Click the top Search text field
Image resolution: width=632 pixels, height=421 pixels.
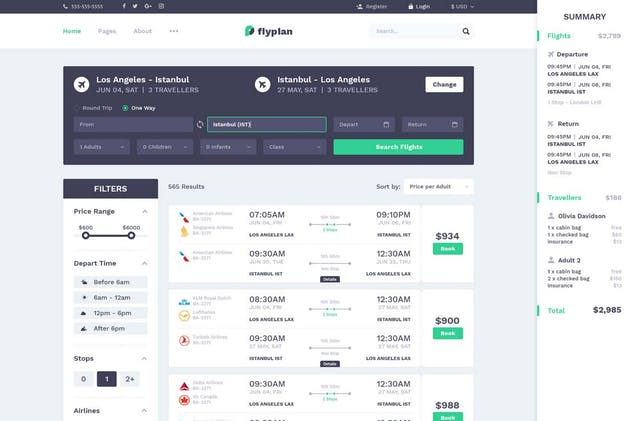(x=414, y=31)
